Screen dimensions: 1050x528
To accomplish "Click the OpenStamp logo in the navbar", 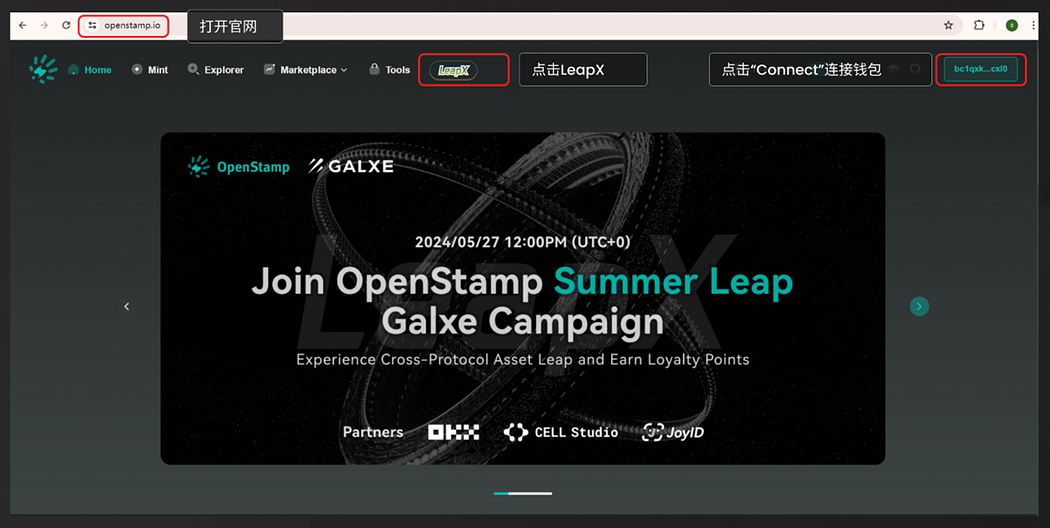I will 44,69.
